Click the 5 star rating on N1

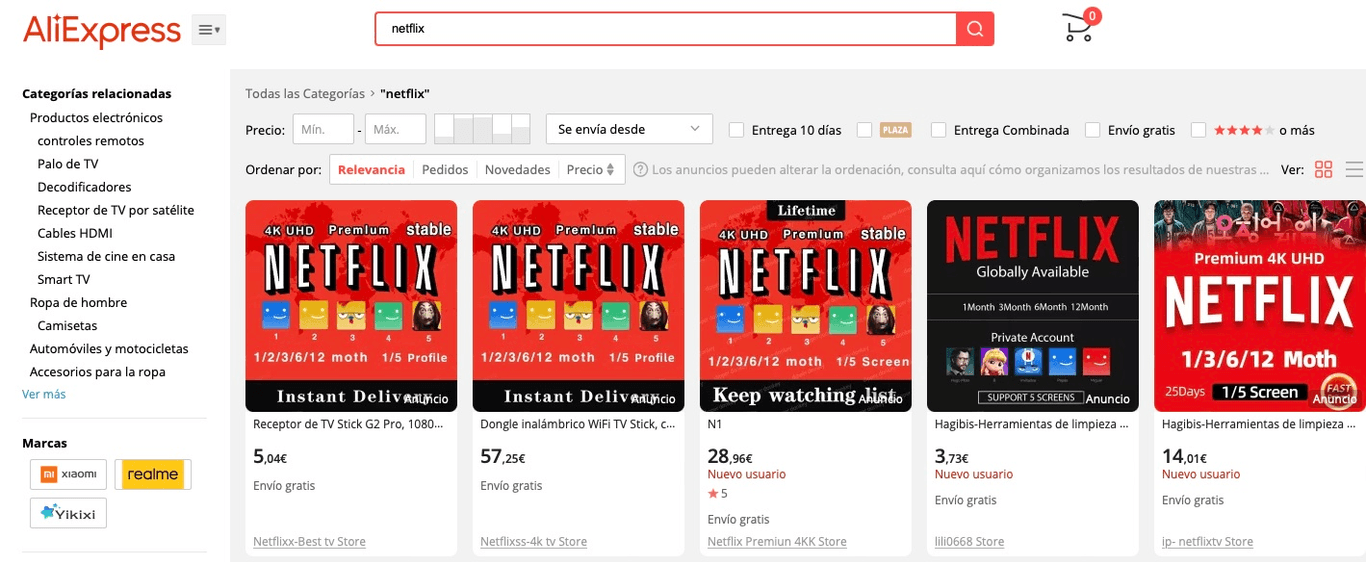point(717,493)
